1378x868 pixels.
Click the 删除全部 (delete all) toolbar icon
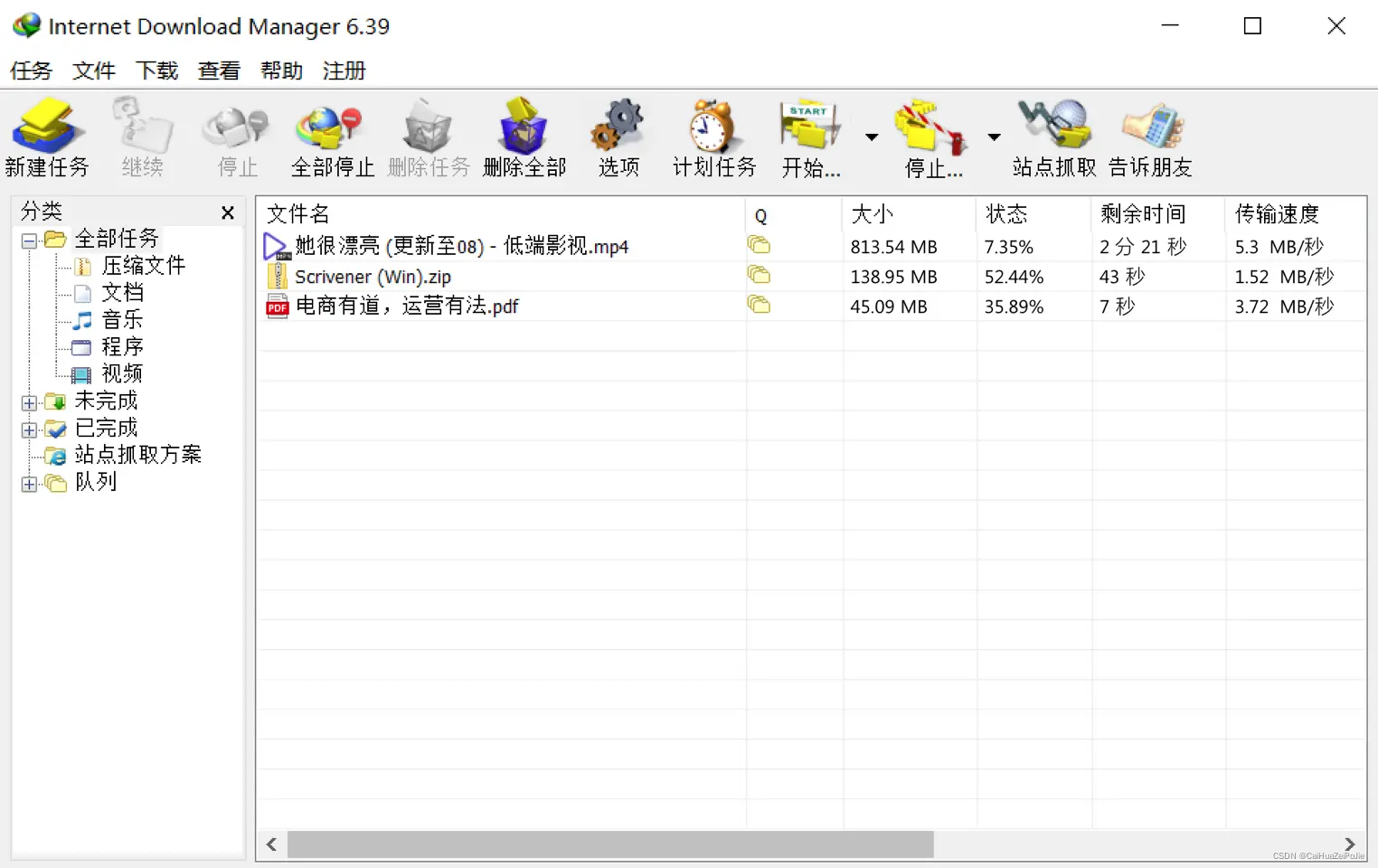pyautogui.click(x=524, y=137)
